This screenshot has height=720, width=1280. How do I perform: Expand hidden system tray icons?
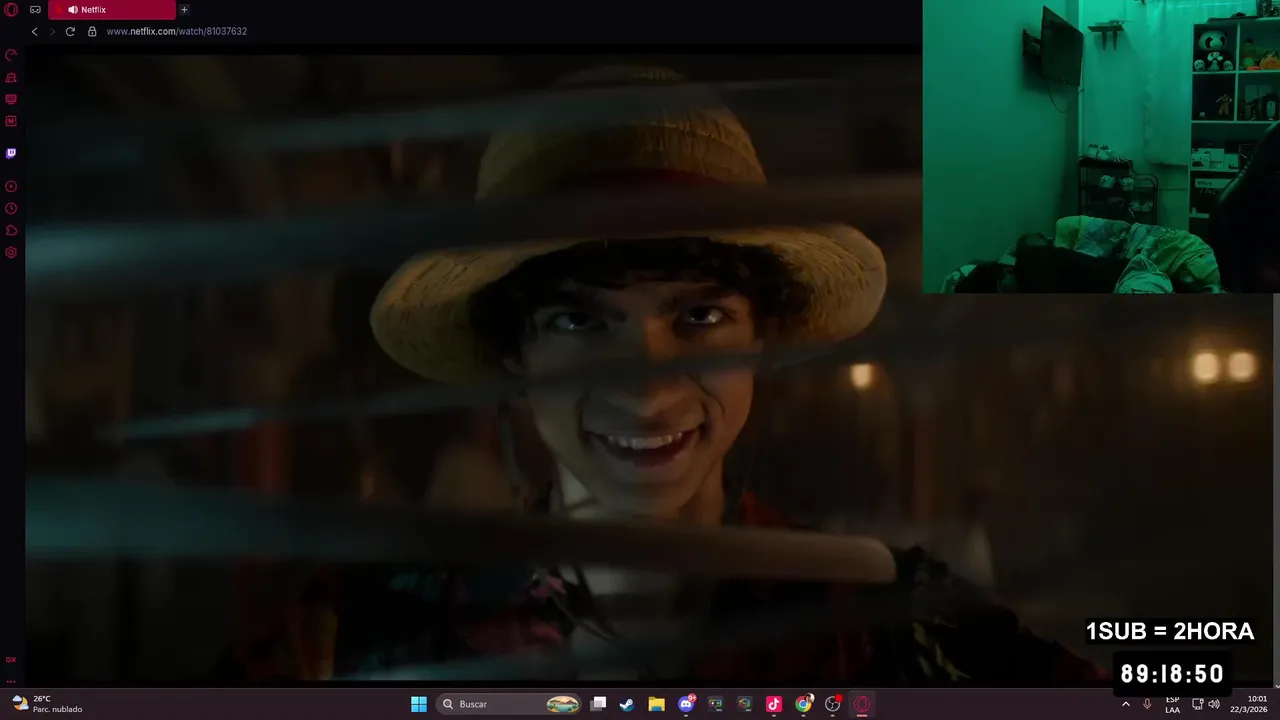coord(1125,704)
